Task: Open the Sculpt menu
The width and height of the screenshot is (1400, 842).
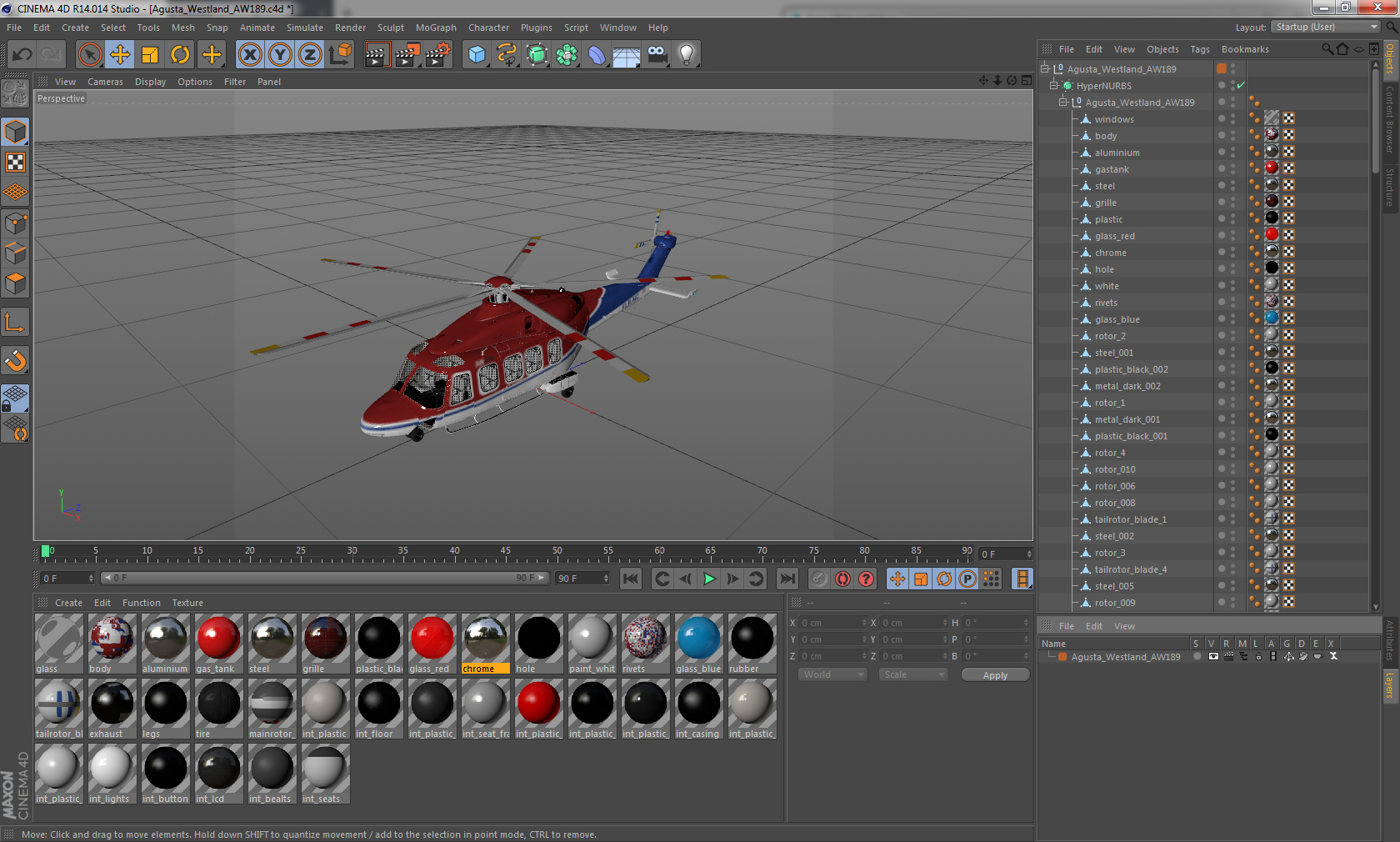Action: point(390,28)
